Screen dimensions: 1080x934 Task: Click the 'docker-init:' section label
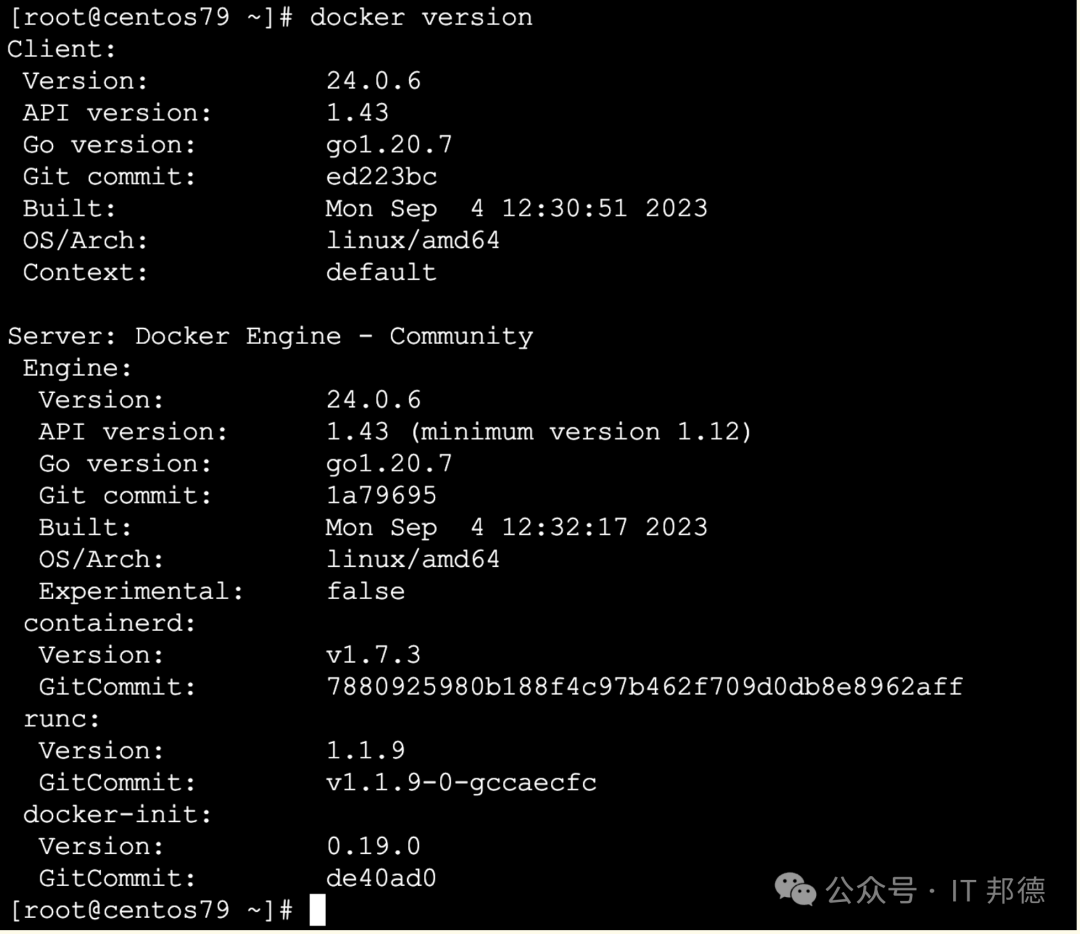[117, 814]
